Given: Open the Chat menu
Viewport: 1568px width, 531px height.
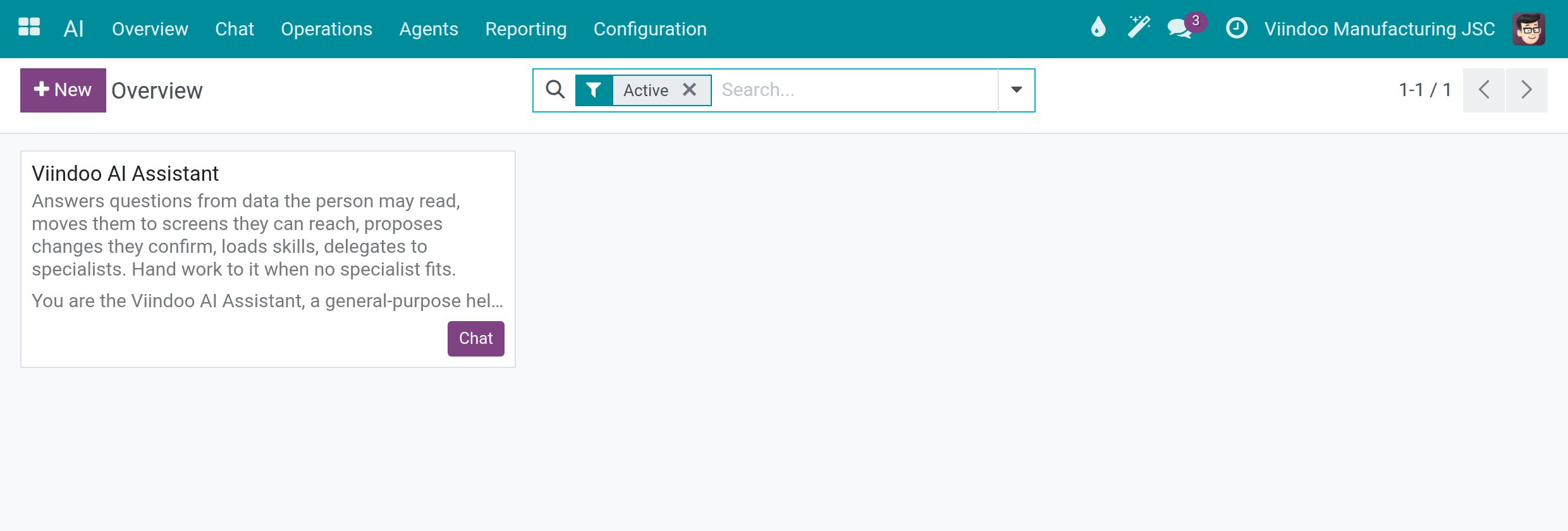Looking at the screenshot, I should coord(235,29).
